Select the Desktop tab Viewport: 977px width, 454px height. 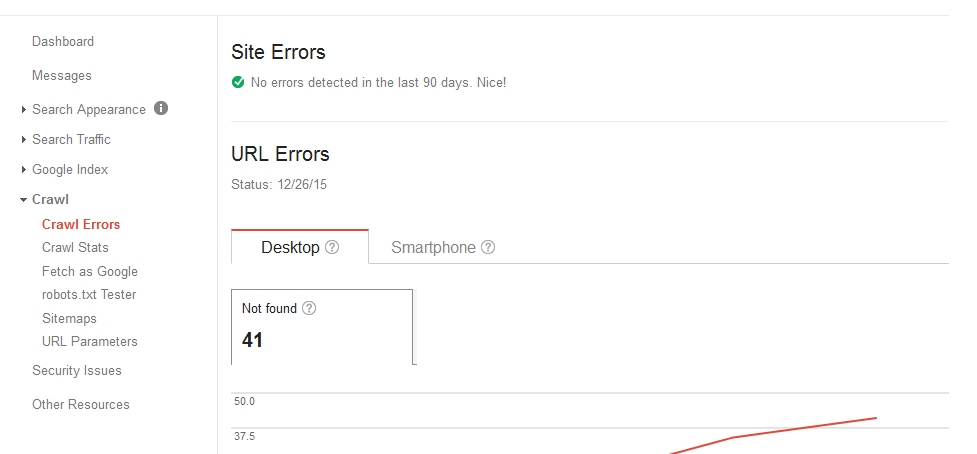click(x=300, y=247)
